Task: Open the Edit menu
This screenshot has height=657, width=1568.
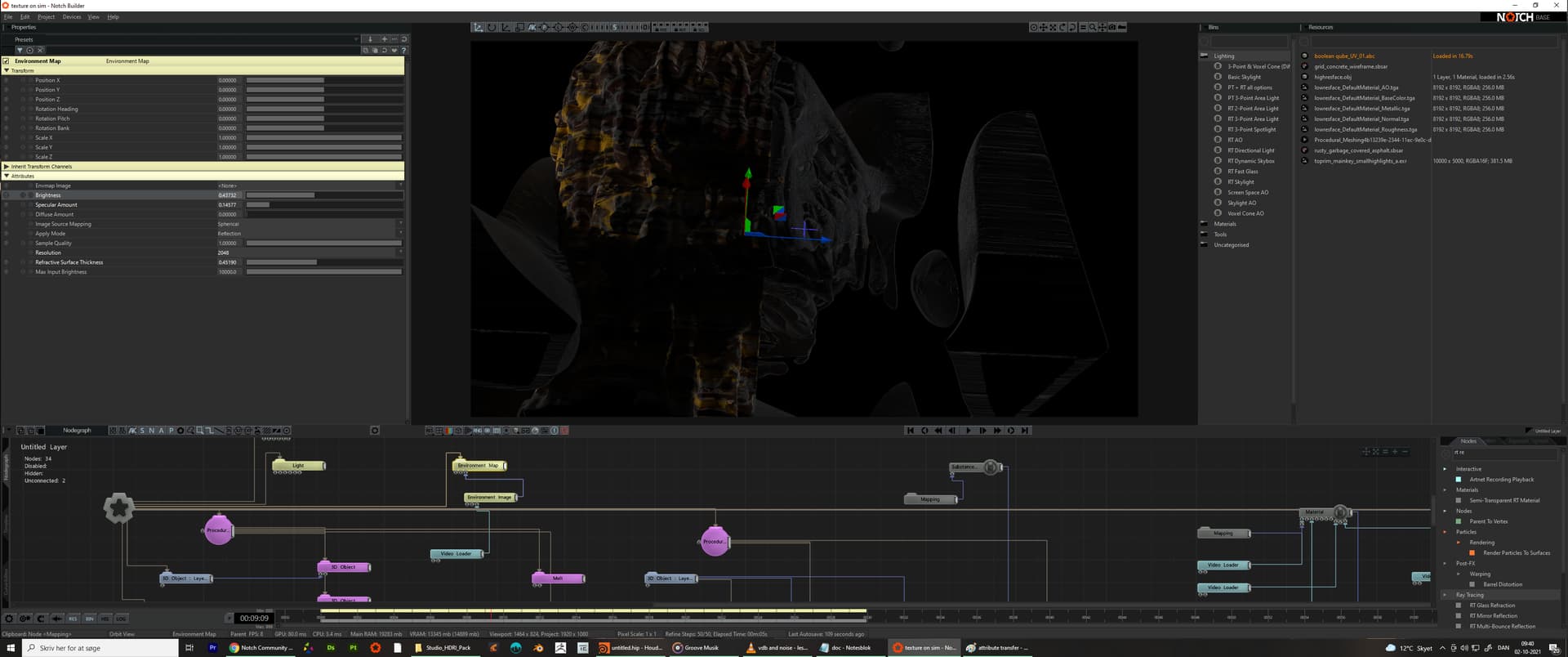Action: 24,17
